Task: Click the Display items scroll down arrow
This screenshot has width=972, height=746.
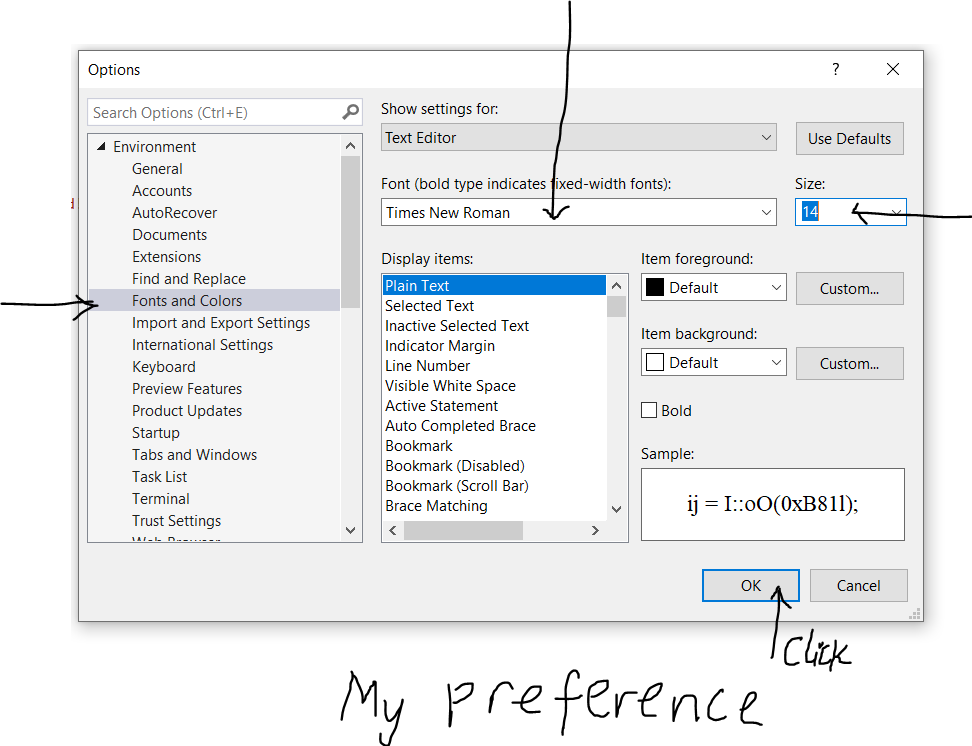Action: point(616,509)
